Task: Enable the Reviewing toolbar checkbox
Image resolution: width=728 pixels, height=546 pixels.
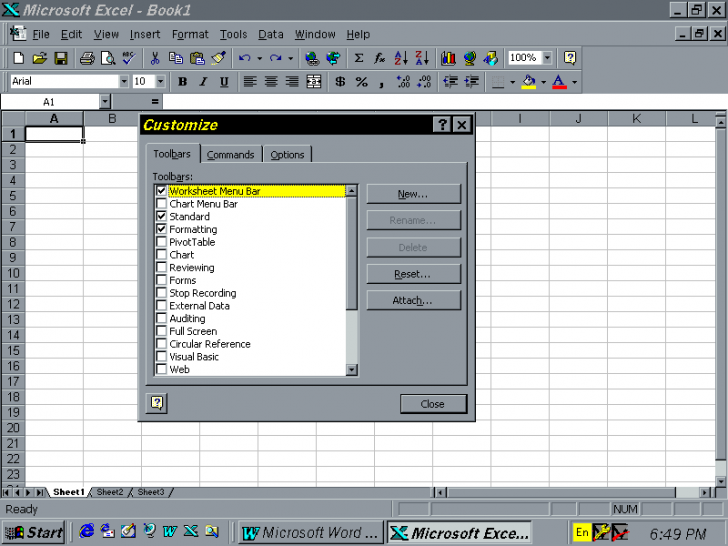Action: (161, 267)
